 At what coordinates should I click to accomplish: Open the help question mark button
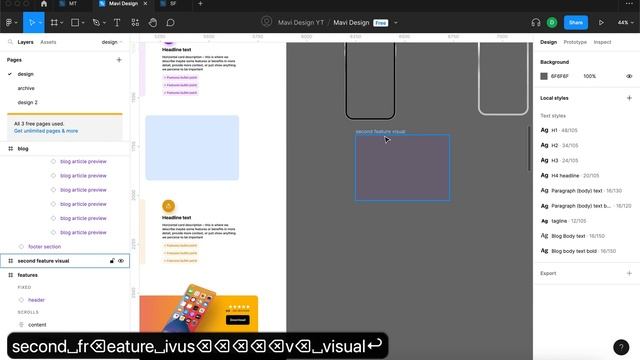pos(621,347)
